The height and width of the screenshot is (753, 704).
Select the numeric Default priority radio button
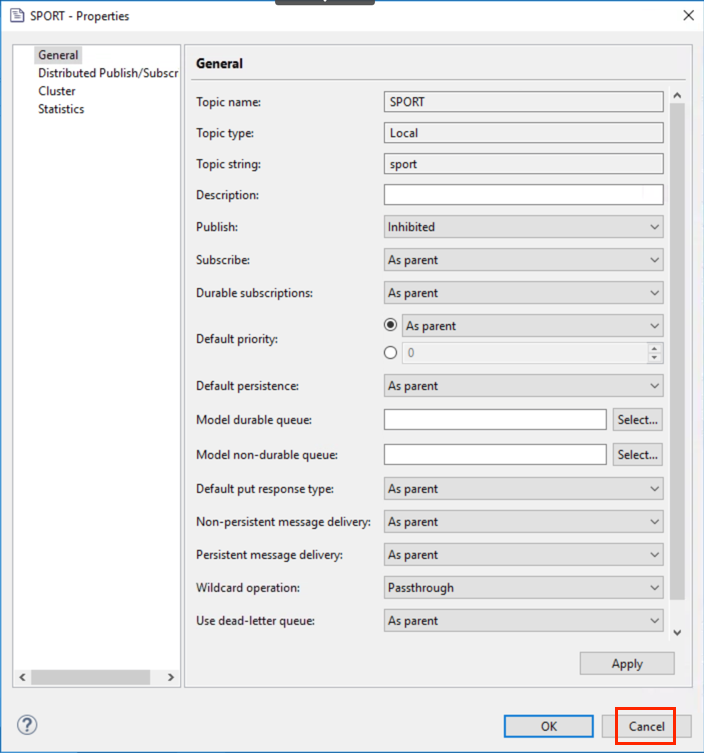coord(390,353)
